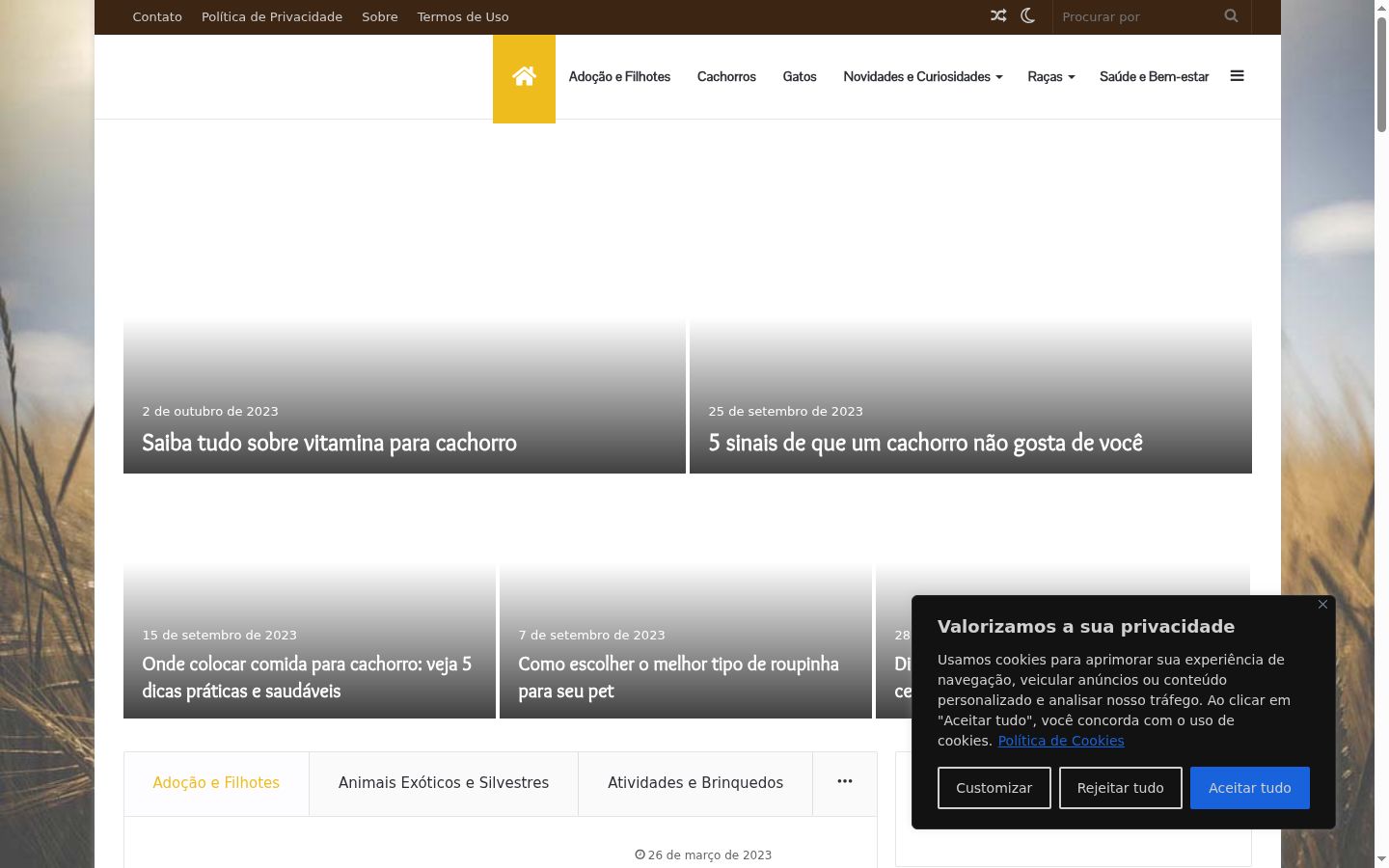The width and height of the screenshot is (1389, 868).
Task: Open the Sobre top link
Action: tap(380, 16)
